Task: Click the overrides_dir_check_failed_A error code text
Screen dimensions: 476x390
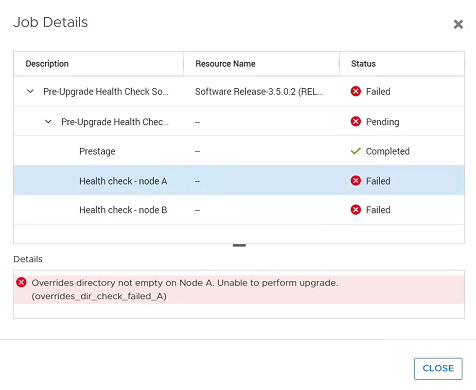Action: 99,296
